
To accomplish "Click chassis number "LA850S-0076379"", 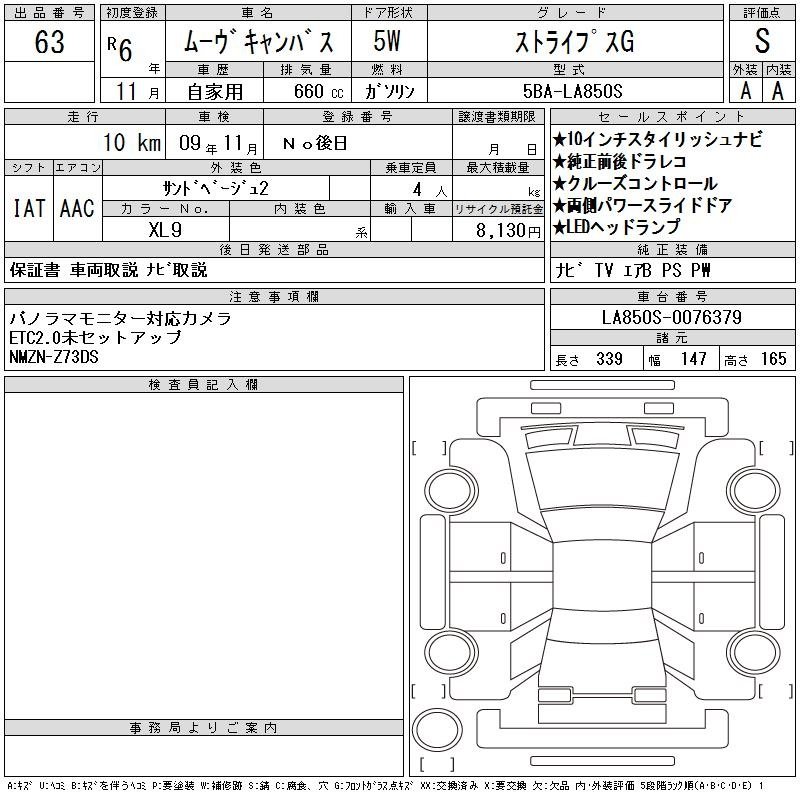I will [672, 318].
